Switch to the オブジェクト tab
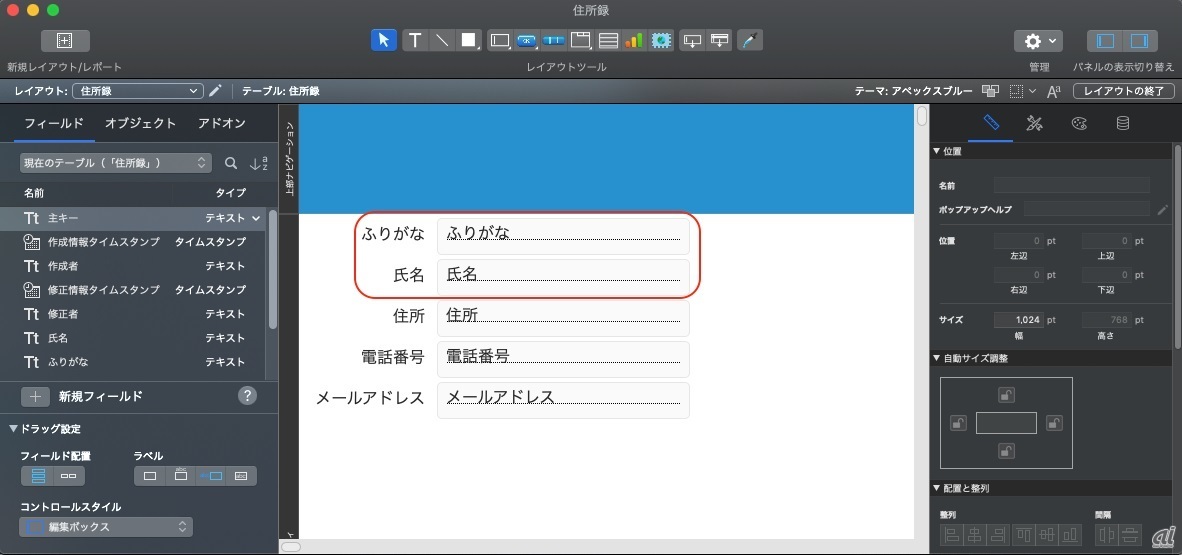The width and height of the screenshot is (1182, 555). 140,123
